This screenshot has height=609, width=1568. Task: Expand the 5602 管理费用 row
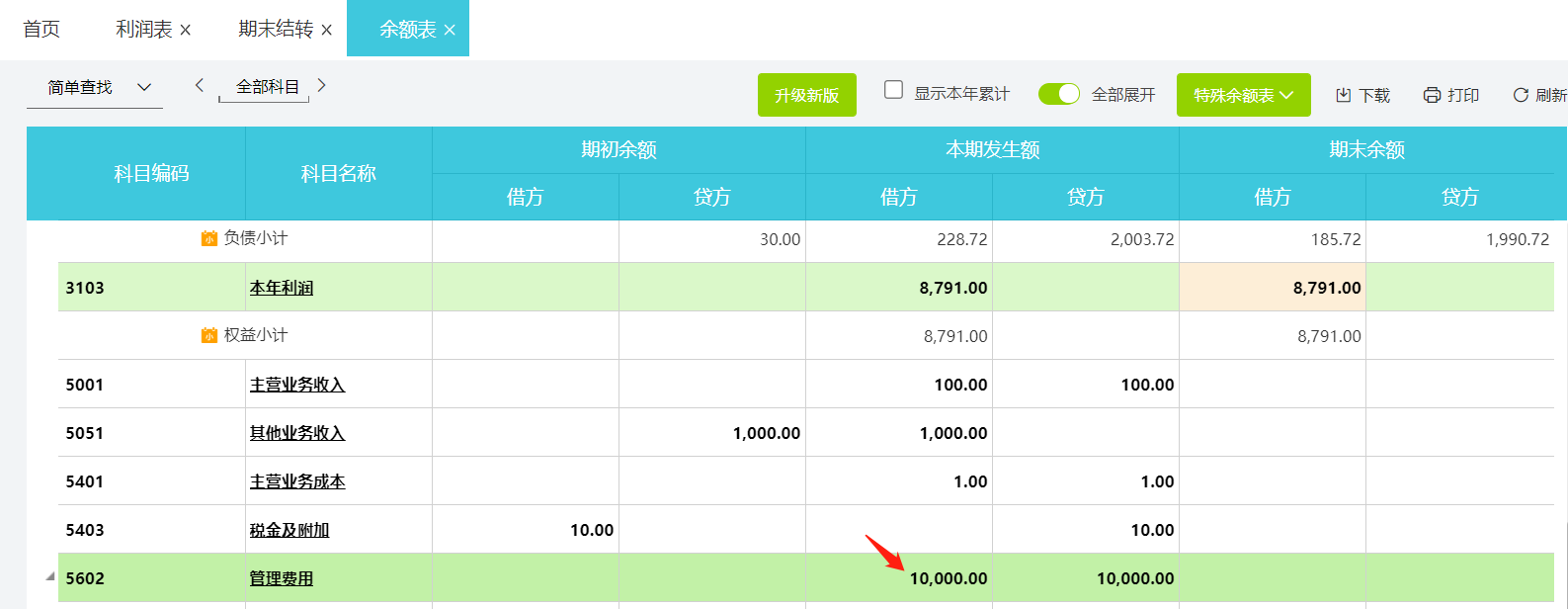point(49,576)
